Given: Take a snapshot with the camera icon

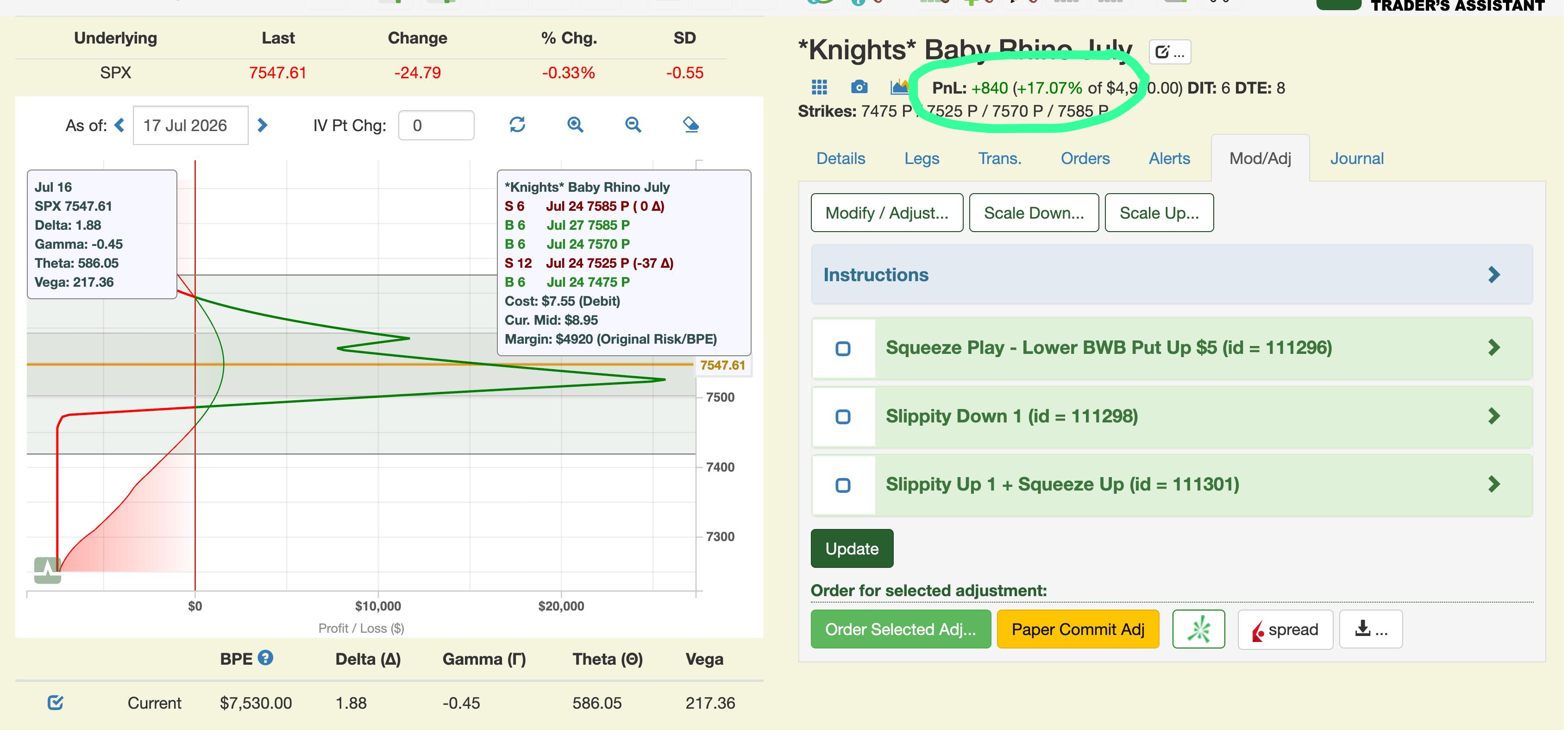Looking at the screenshot, I should tap(859, 87).
